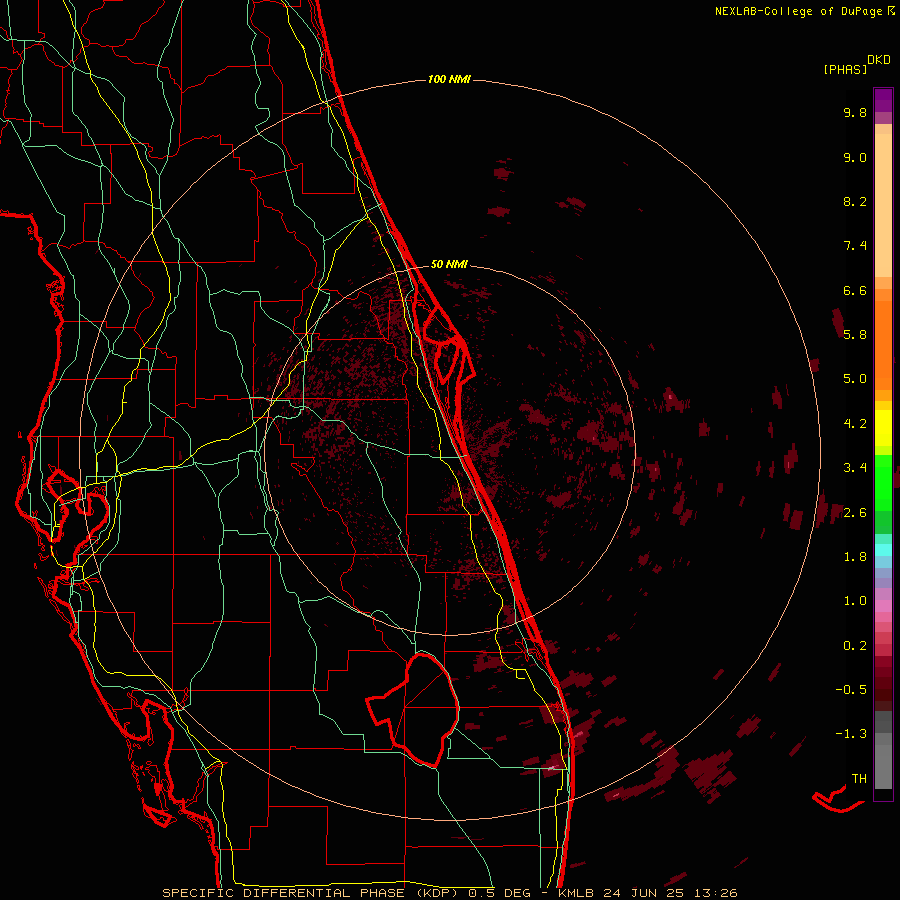Click the 7.4 scale value

point(855,246)
